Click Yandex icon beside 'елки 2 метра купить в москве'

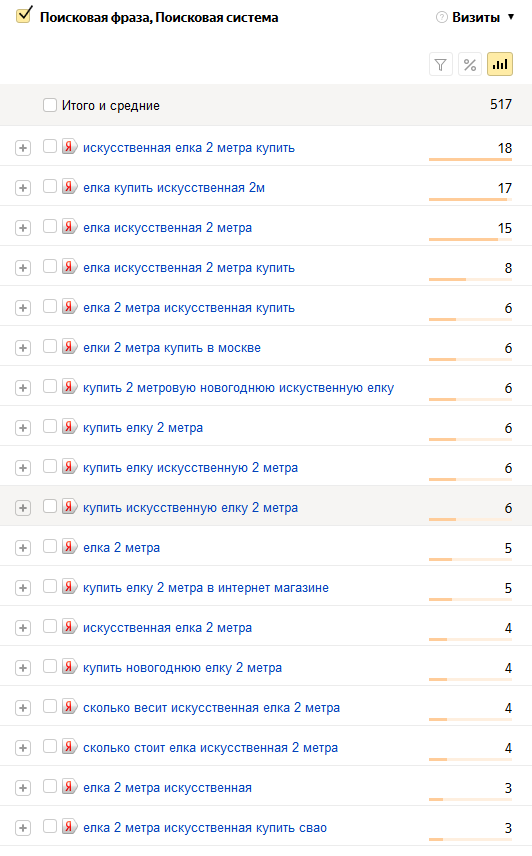tap(69, 347)
